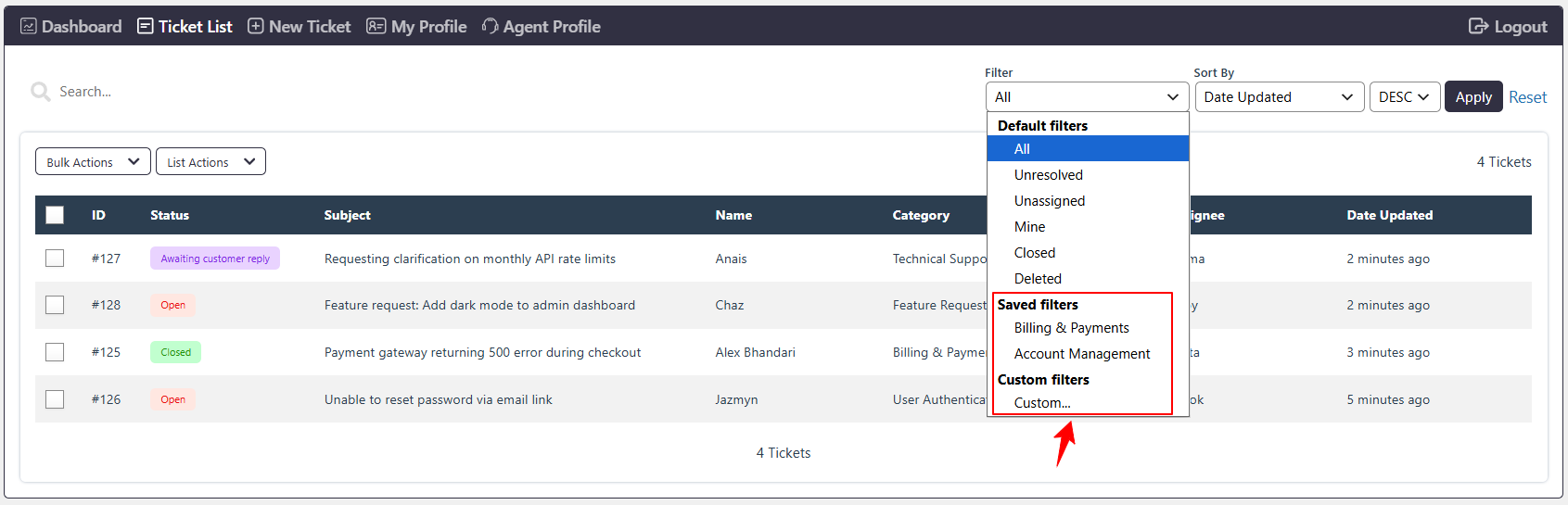1568x505 pixels.
Task: Click the Awaiting customer reply status badge
Action: coord(215,259)
